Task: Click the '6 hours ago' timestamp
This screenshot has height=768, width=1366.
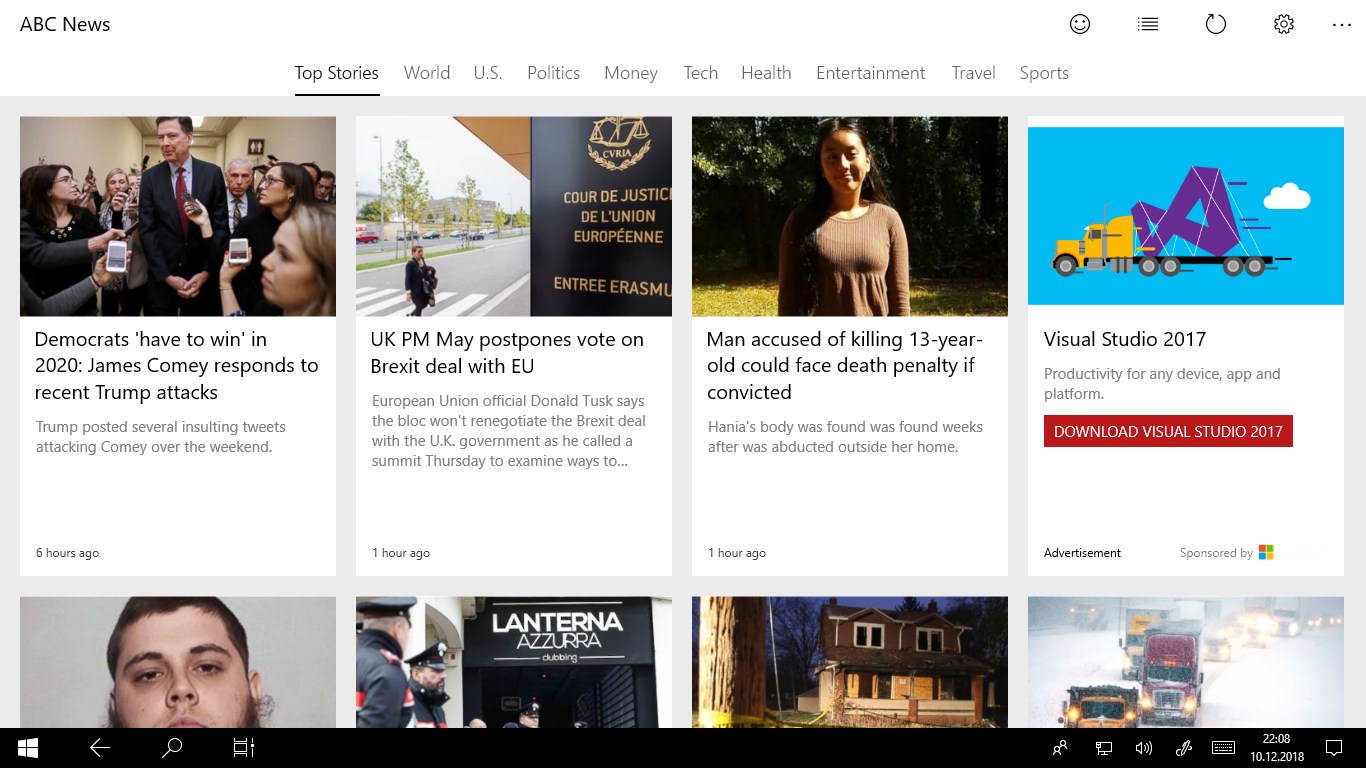Action: coord(68,553)
